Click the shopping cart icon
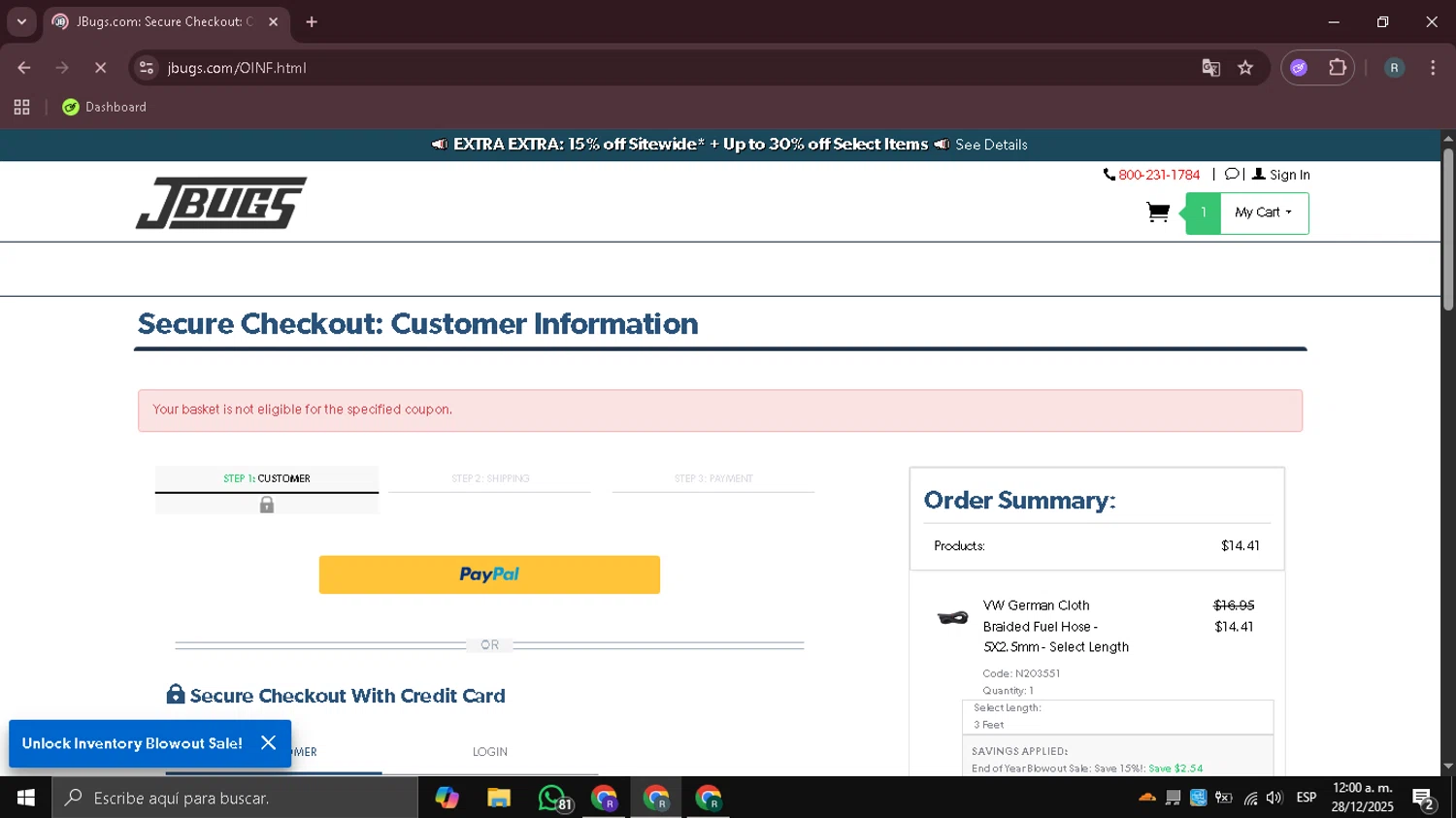The image size is (1456, 818). pos(1157,213)
